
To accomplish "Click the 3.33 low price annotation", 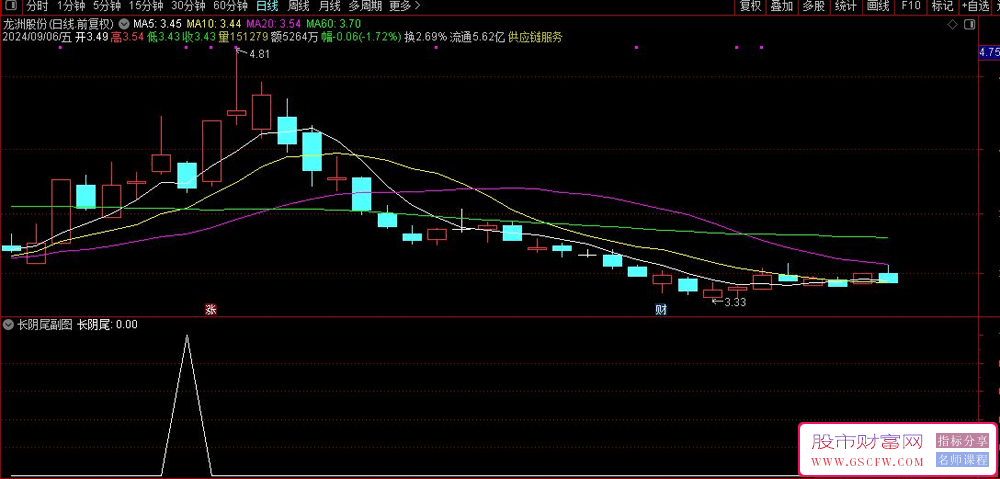I will pos(735,302).
